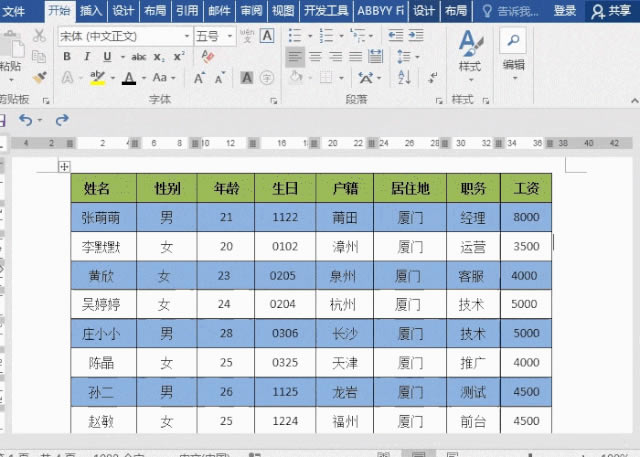This screenshot has height=457, width=640.
Task: Open the Paste options dropdown arrow
Action: click(11, 80)
